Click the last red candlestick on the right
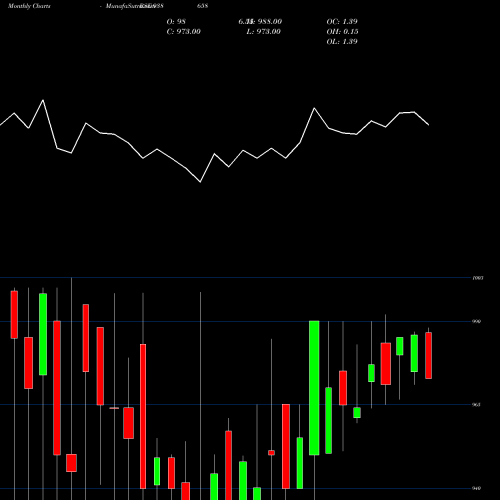Screen dimensions: 500x500 pos(428,355)
